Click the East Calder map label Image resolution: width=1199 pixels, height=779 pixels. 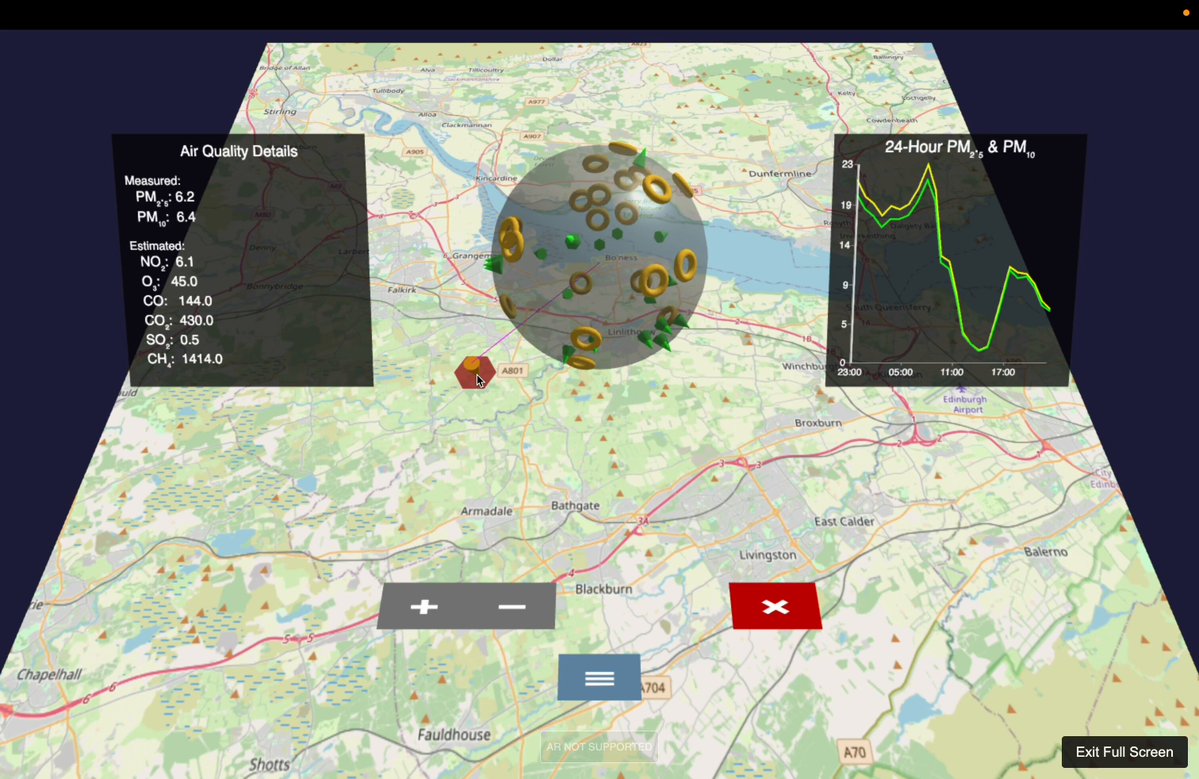click(x=844, y=521)
